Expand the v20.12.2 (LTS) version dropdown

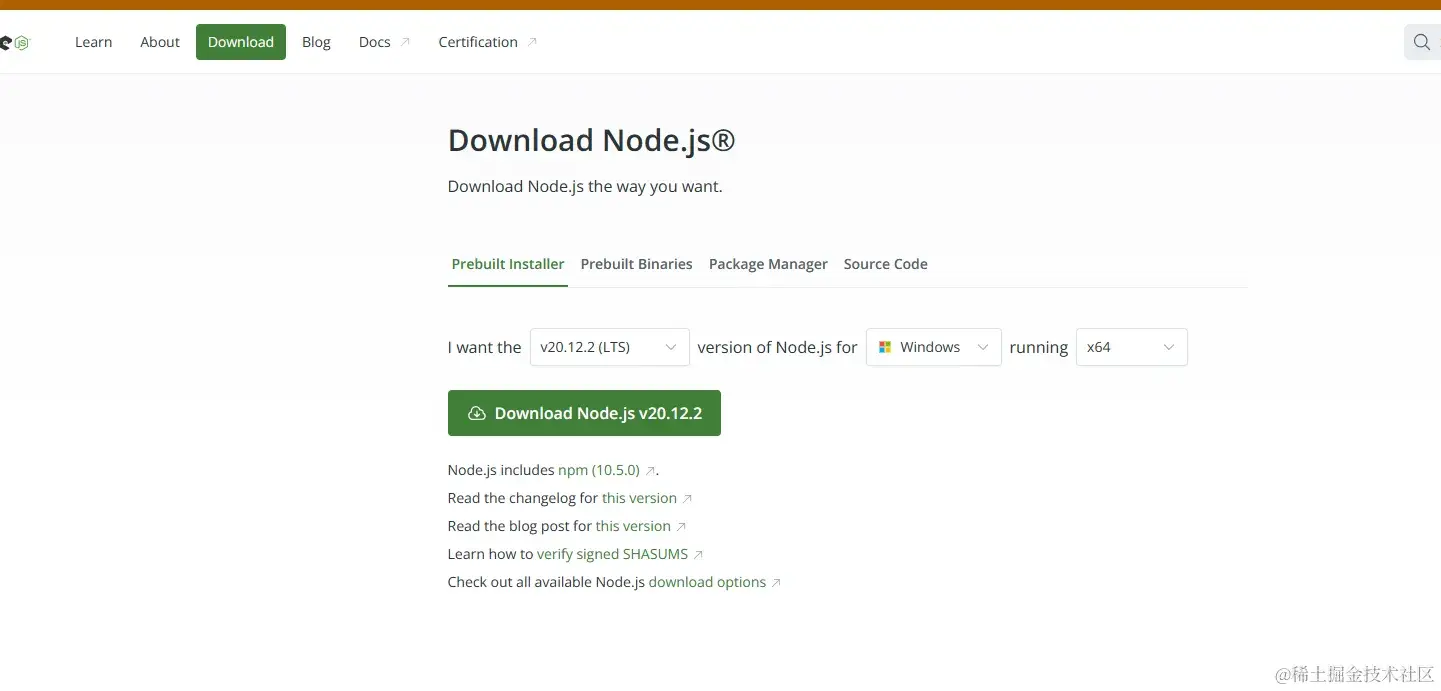point(610,347)
